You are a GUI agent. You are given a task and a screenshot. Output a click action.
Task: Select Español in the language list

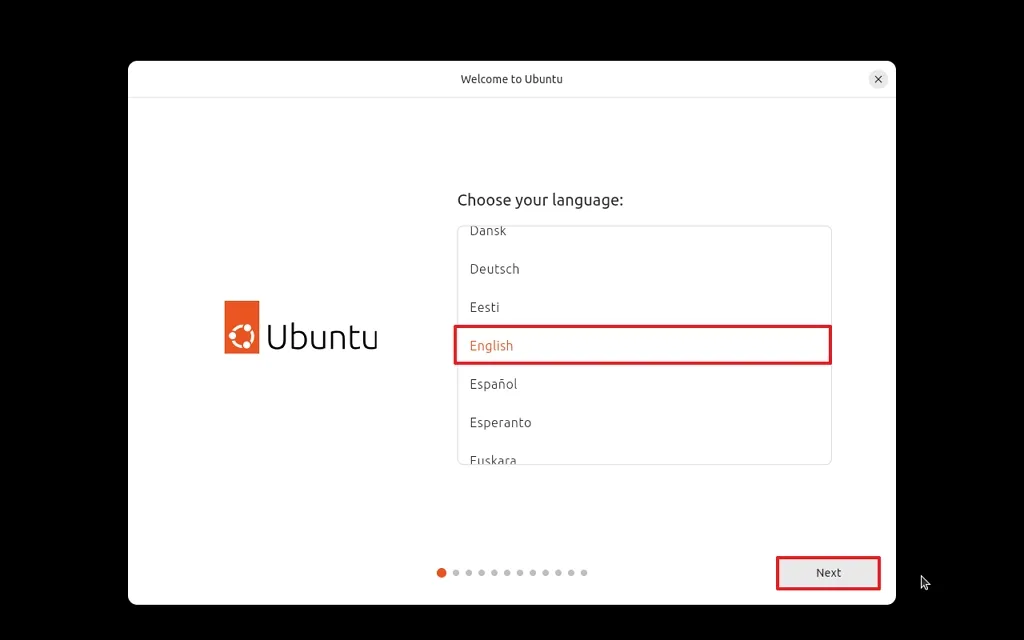(x=493, y=384)
